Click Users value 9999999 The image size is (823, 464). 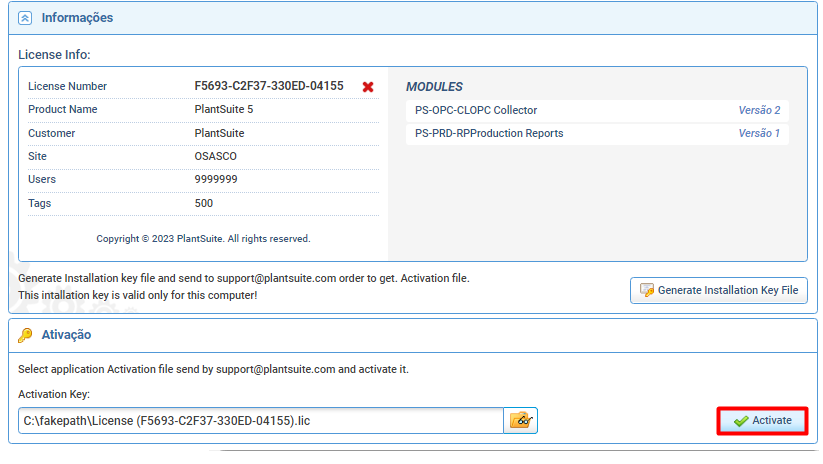216,180
